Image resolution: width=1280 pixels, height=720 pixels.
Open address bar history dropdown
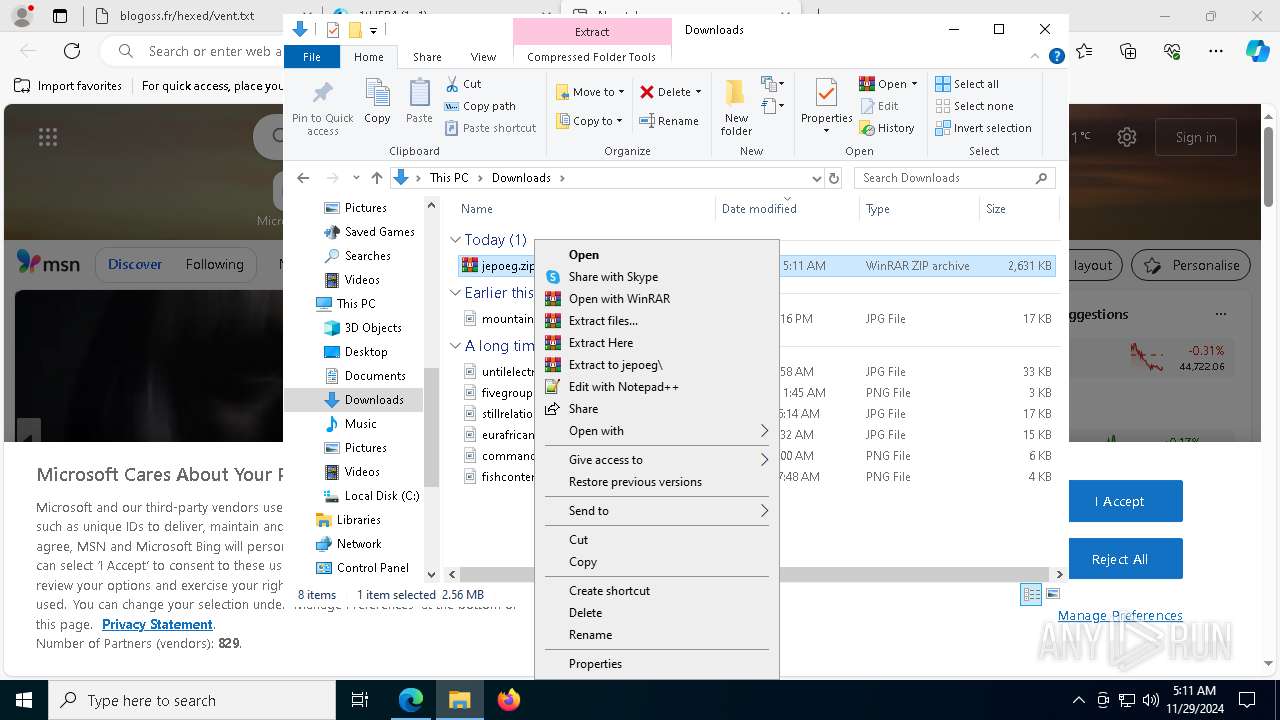(x=816, y=178)
